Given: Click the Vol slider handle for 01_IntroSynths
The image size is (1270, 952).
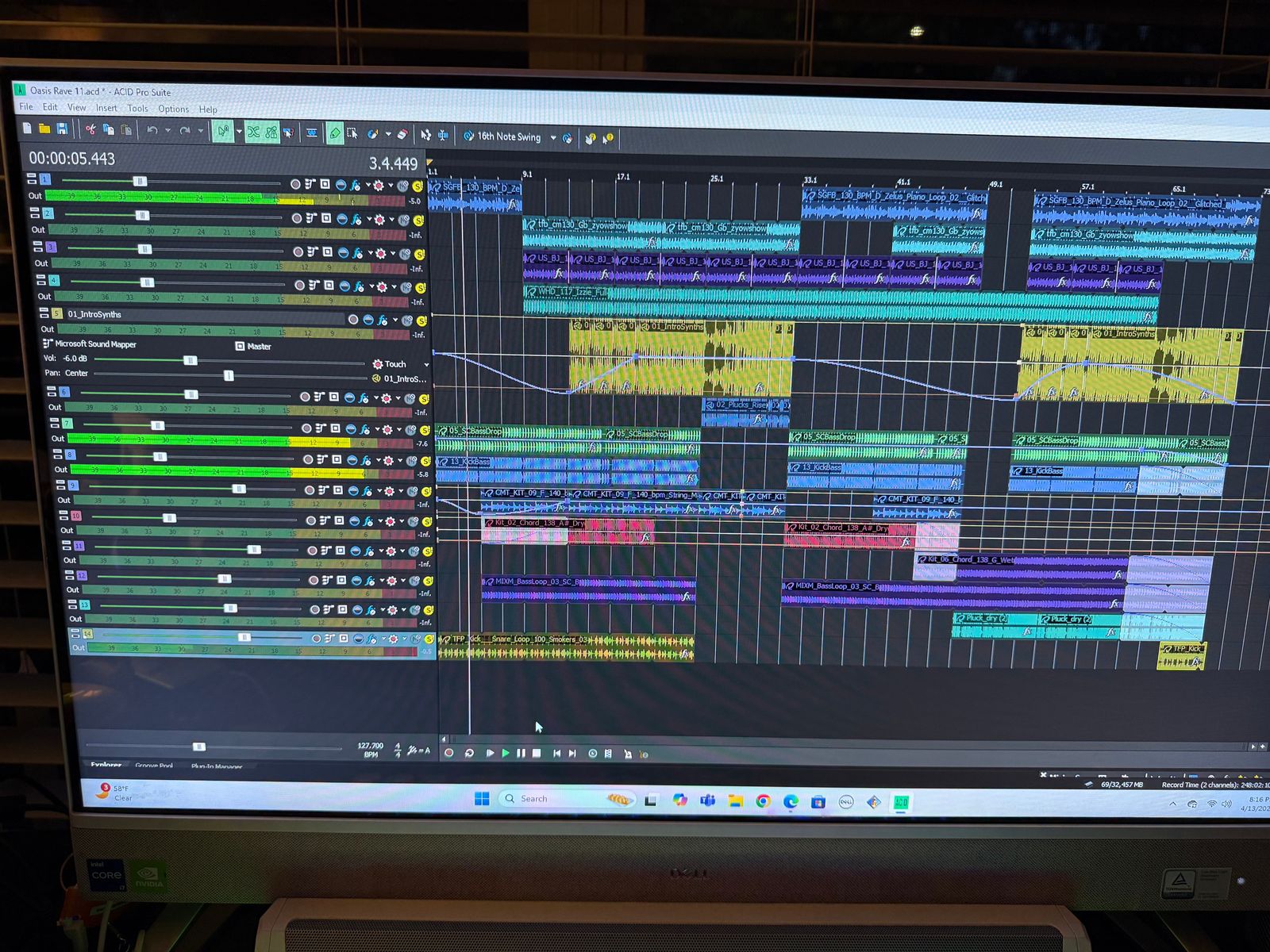Looking at the screenshot, I should 190,360.
